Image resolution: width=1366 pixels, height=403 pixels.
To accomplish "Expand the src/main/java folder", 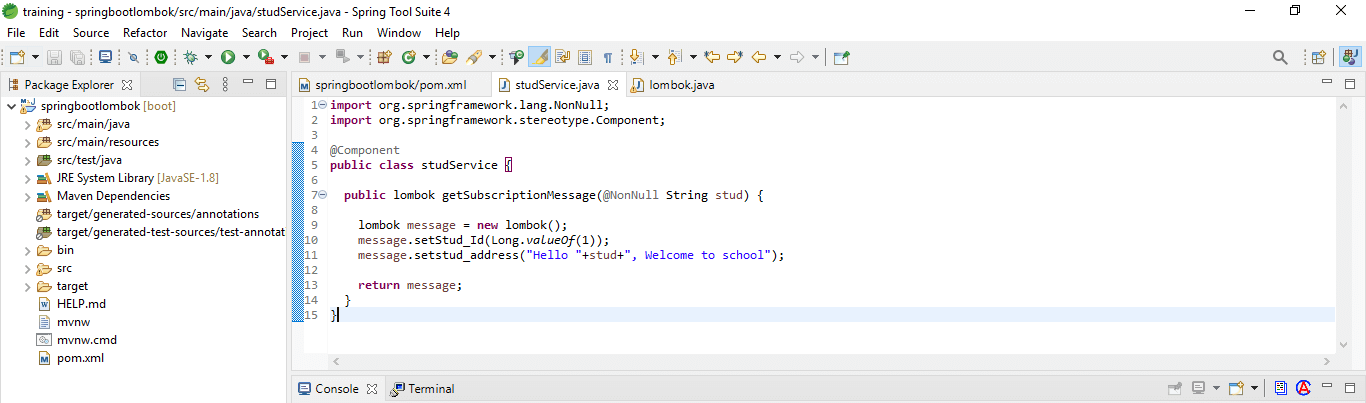I will tap(27, 124).
